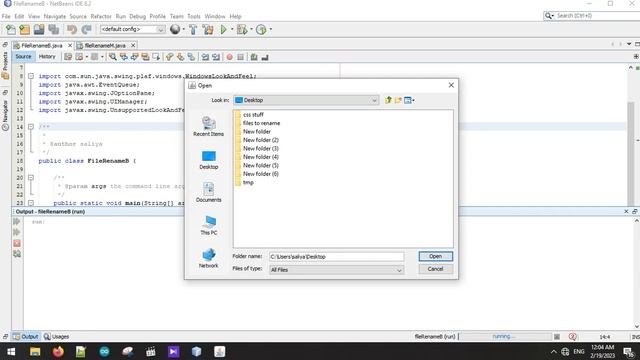Click Save All icon in NetBeans toolbar

(53, 29)
